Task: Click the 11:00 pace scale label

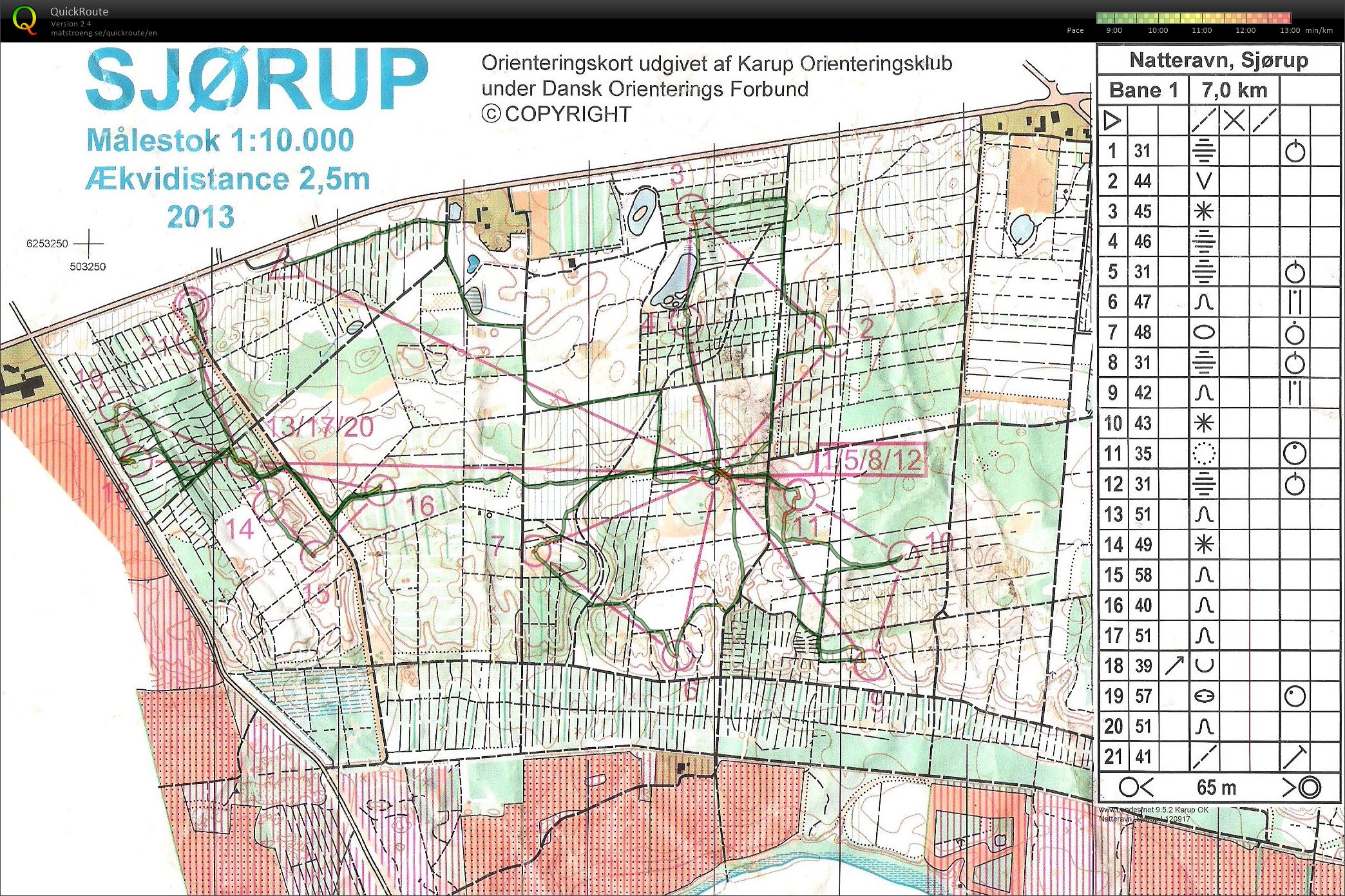Action: (1201, 30)
